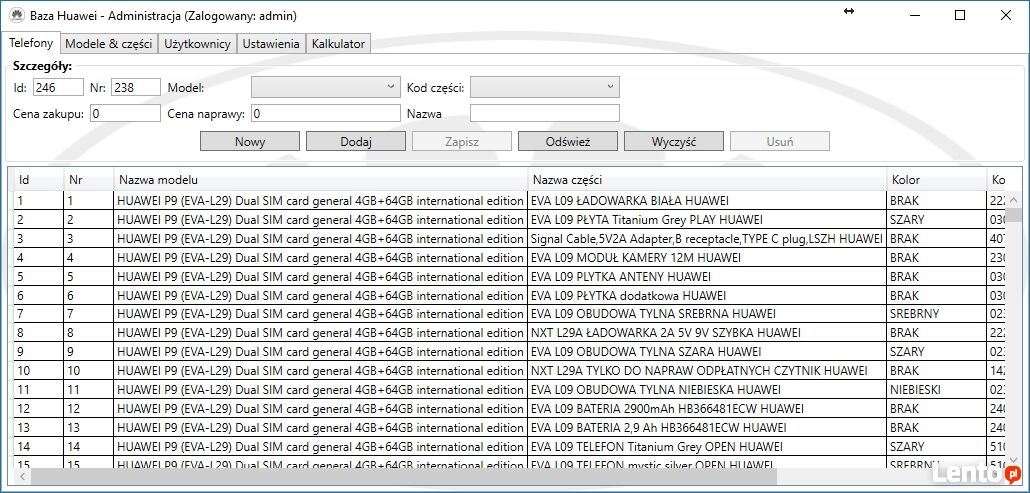Switch to the Telefony tab
This screenshot has width=1030, height=493.
click(x=31, y=43)
